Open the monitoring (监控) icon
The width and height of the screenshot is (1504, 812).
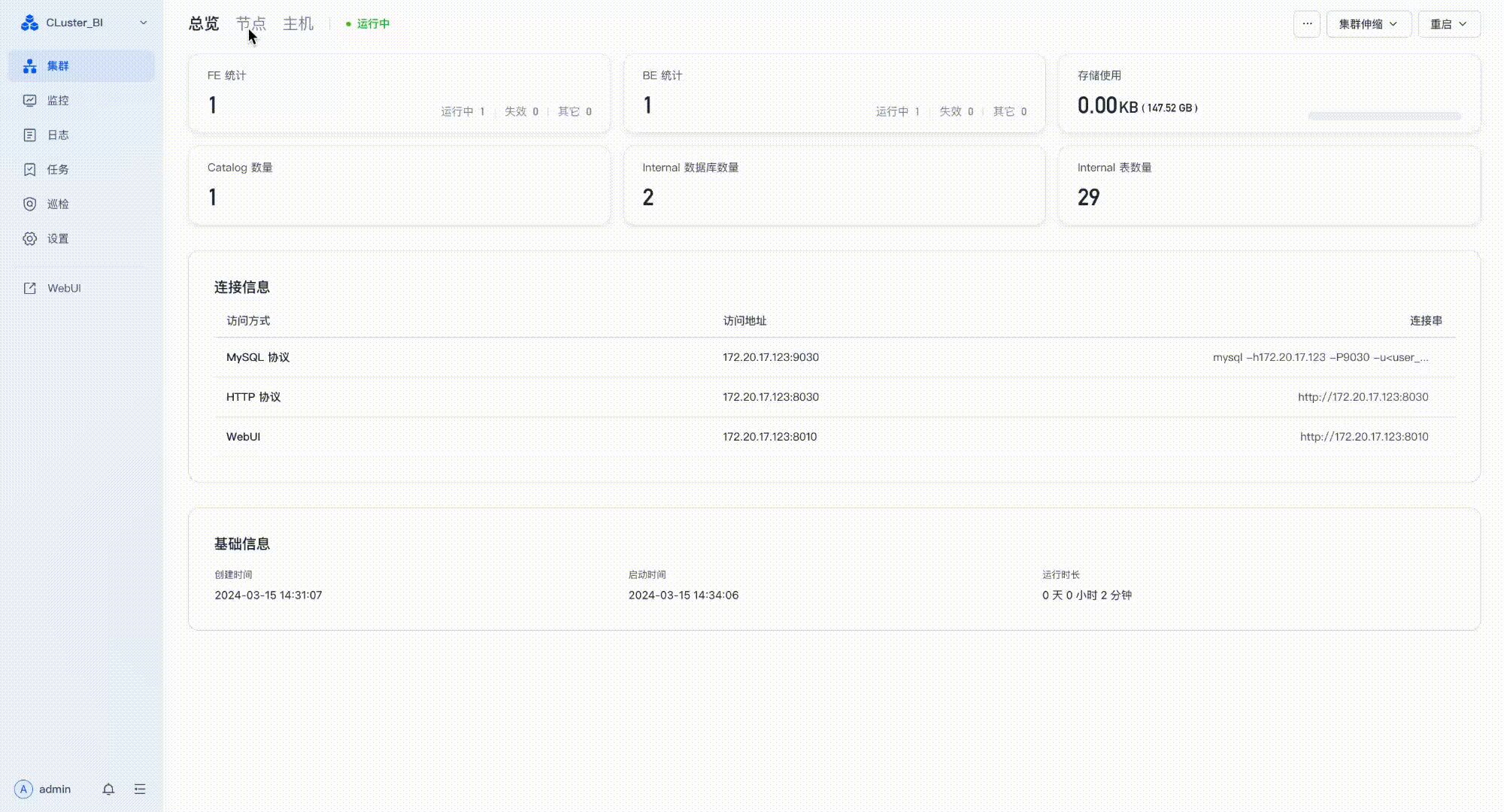(x=30, y=101)
